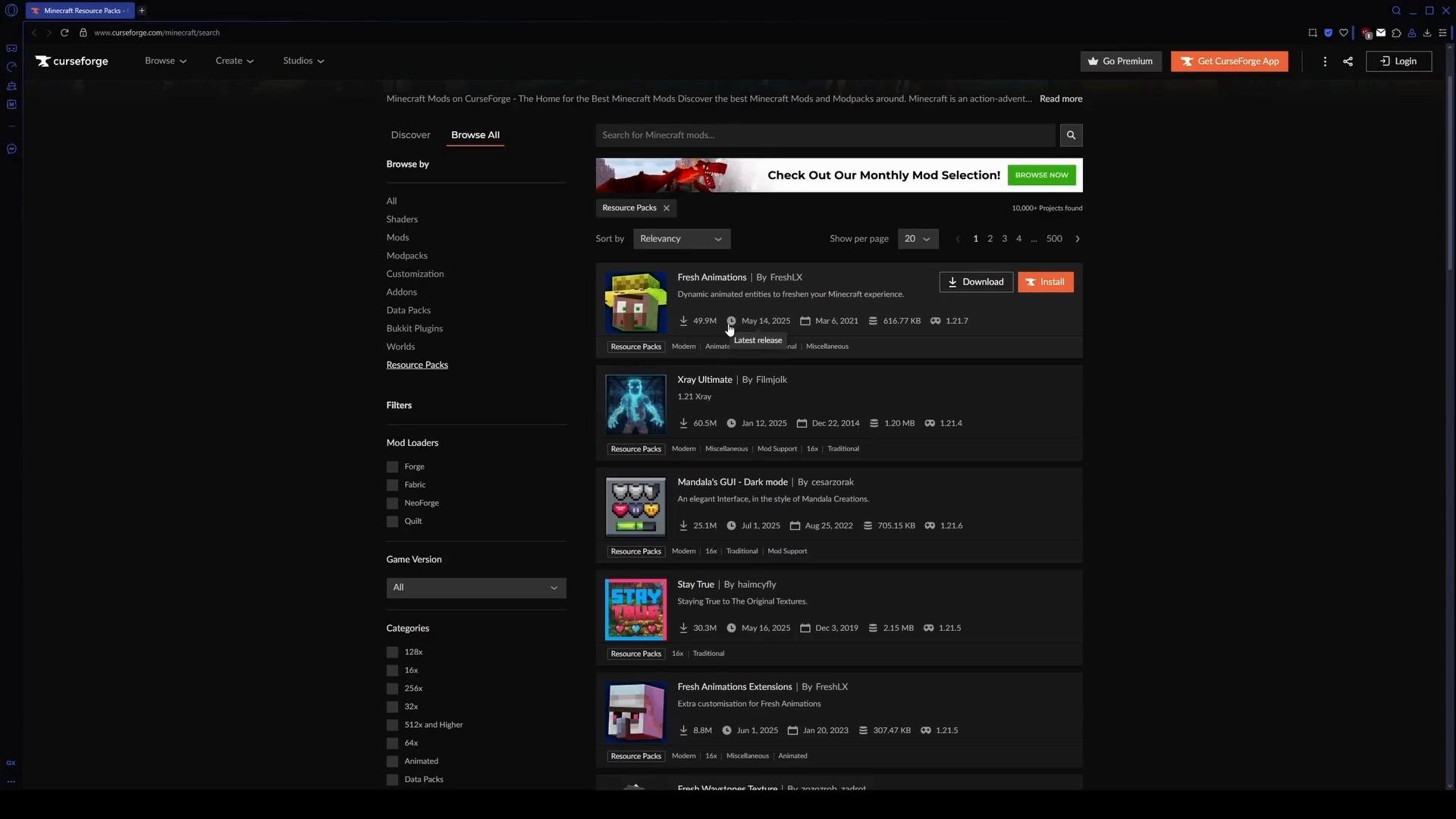1456x819 pixels.
Task: Focus the Search for Minecraft mods field
Action: pyautogui.click(x=824, y=135)
